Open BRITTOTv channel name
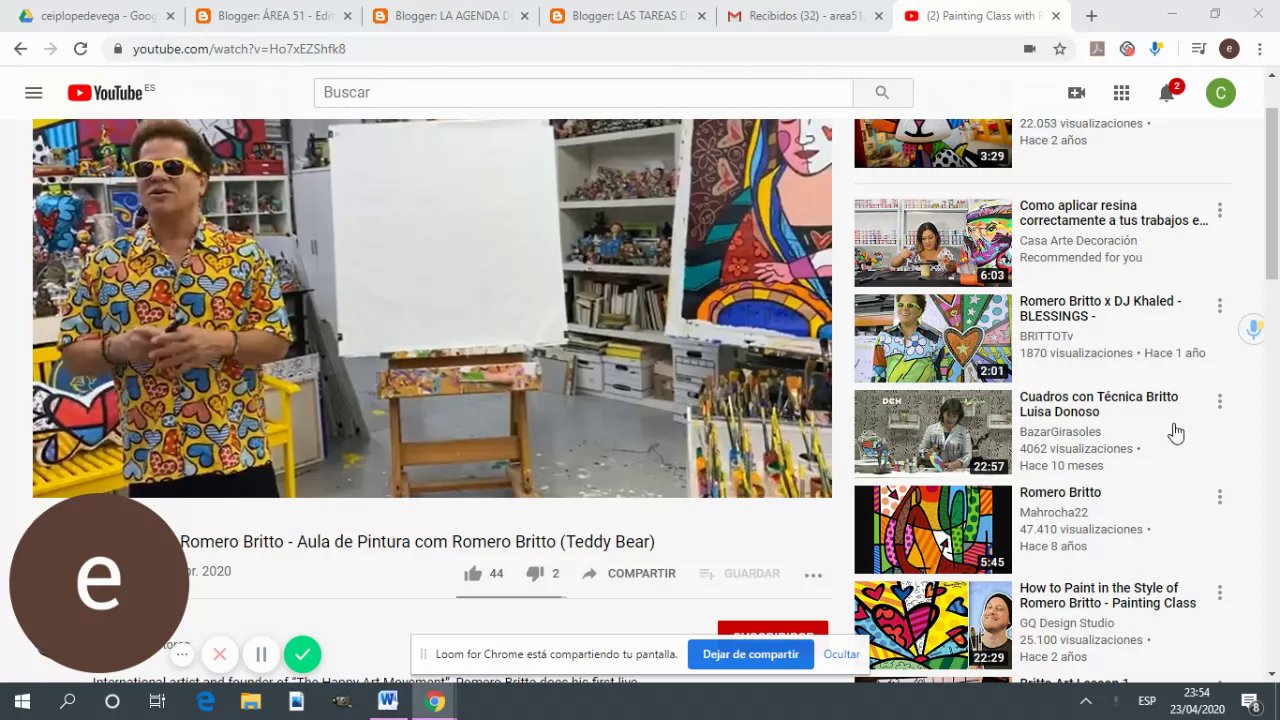Screen dimensions: 1280x720 coord(1046,336)
